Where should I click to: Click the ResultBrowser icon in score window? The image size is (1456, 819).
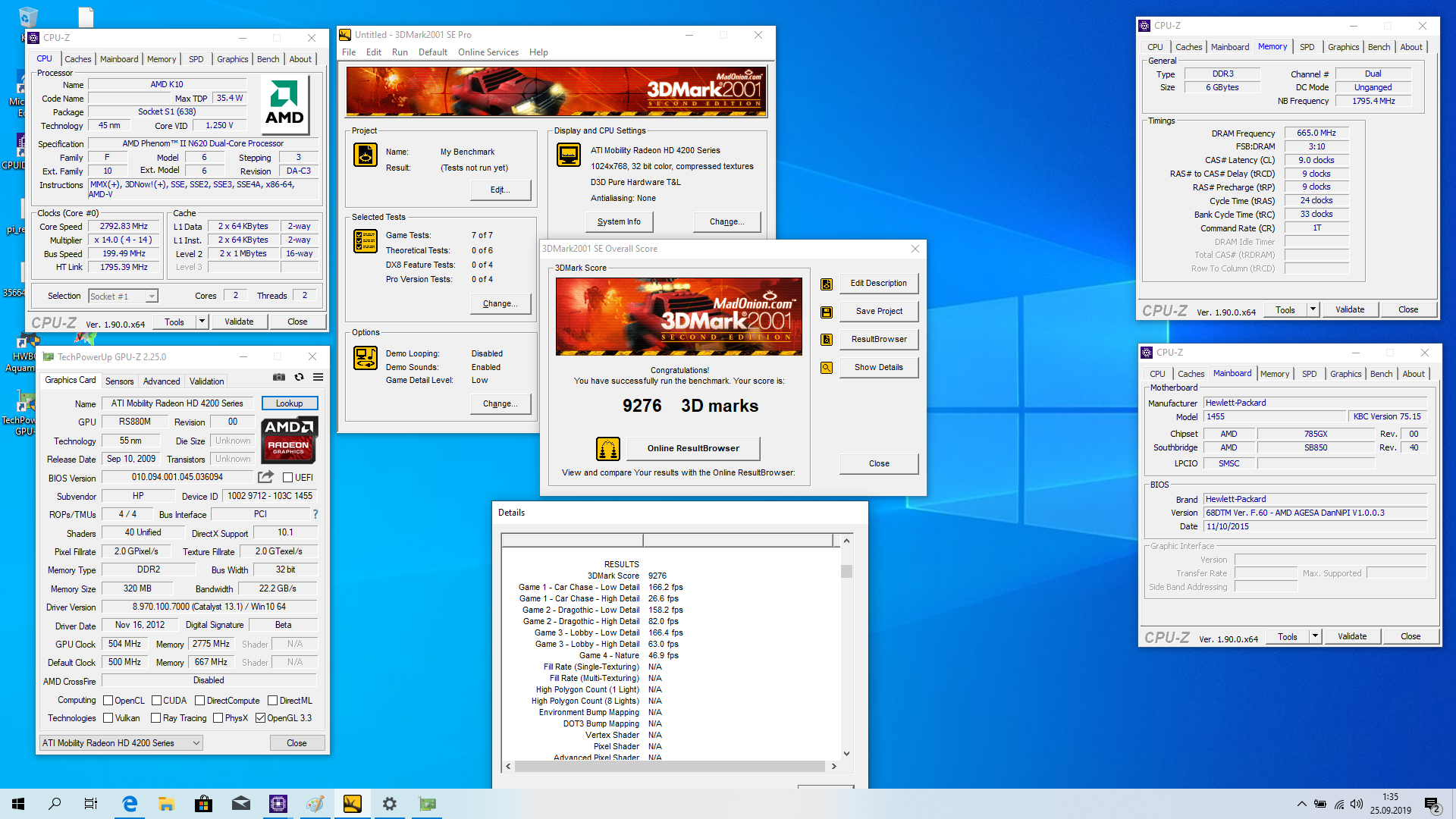click(827, 340)
